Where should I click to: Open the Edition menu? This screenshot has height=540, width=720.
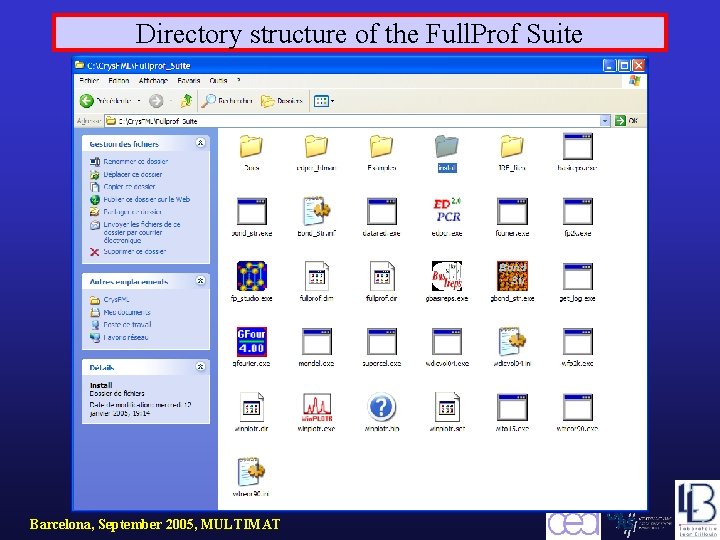pos(118,80)
